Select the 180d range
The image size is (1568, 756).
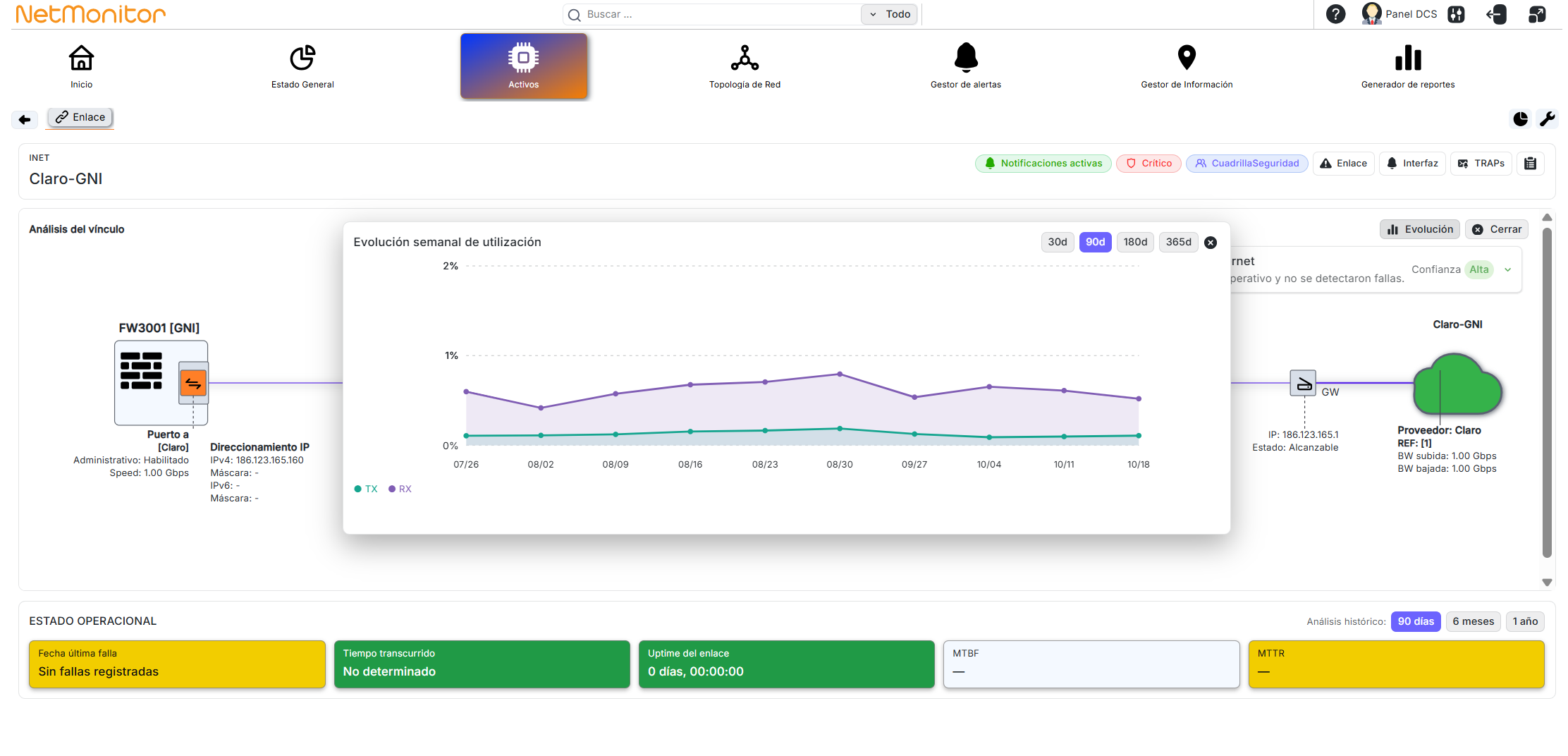1135,242
